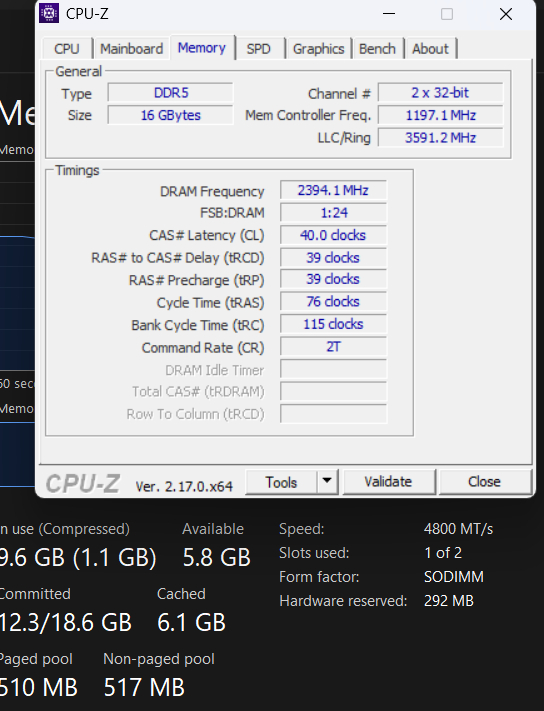This screenshot has height=711, width=544.
Task: Click the Tools button
Action: pyautogui.click(x=281, y=482)
